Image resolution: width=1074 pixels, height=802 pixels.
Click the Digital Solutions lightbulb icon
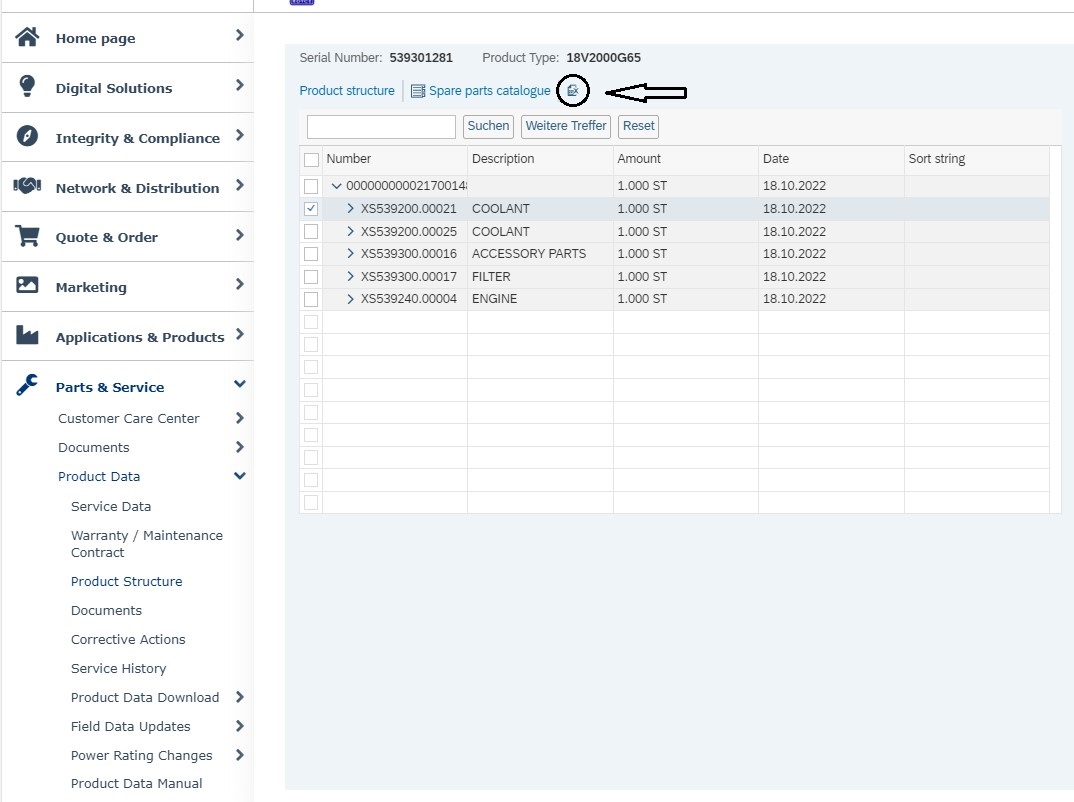tap(27, 86)
